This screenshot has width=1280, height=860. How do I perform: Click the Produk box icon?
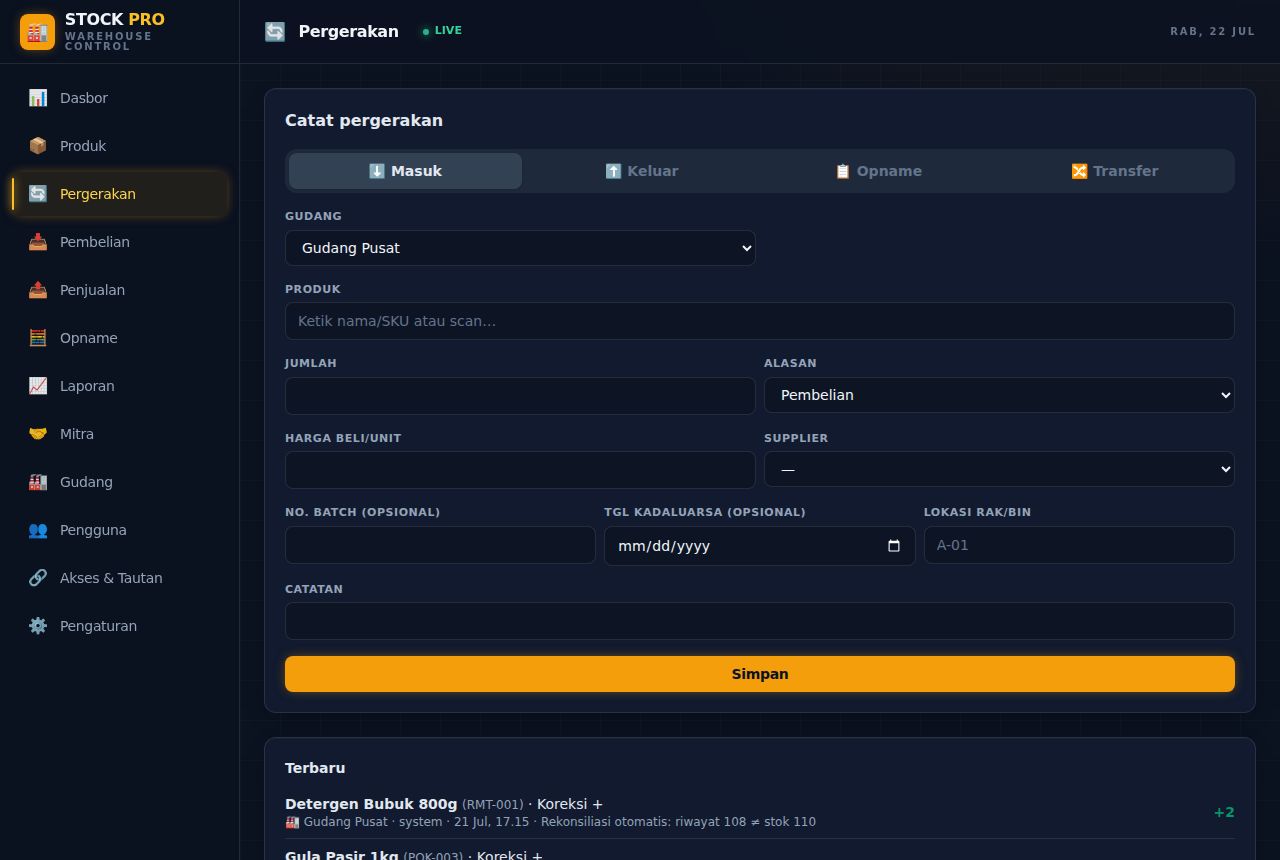tap(38, 146)
